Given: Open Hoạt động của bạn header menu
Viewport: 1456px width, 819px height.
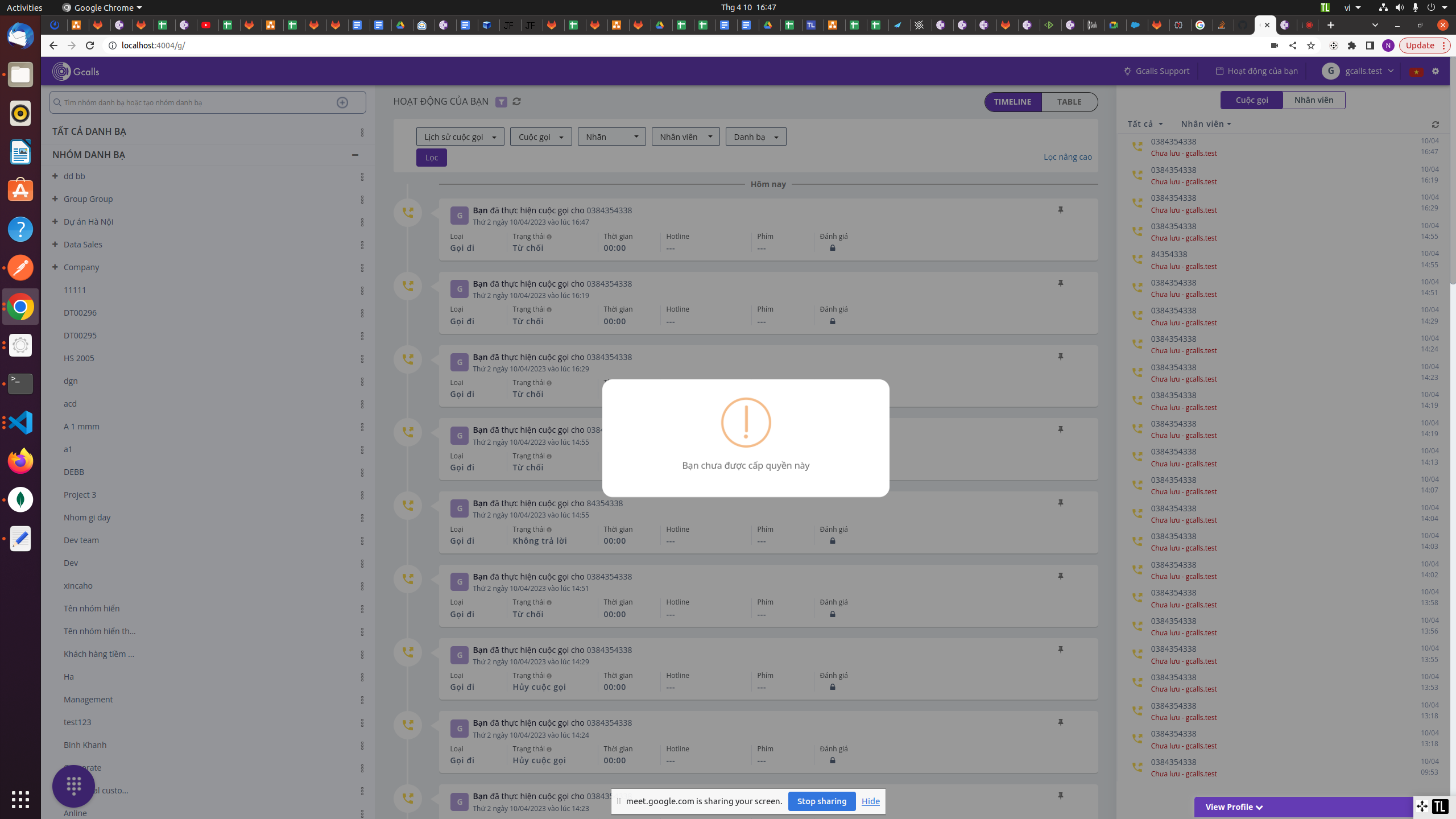Looking at the screenshot, I should 1257,71.
